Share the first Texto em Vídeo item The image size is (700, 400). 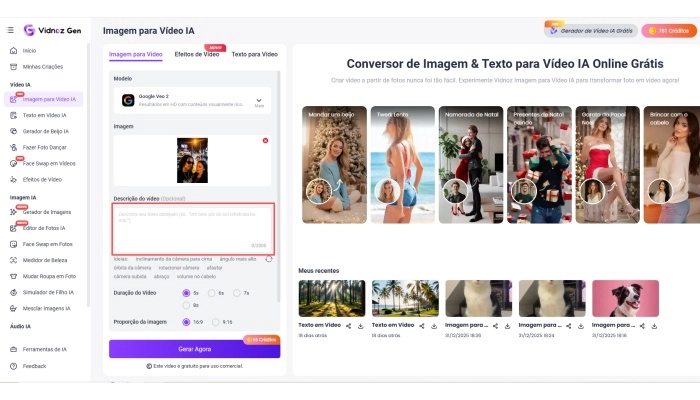click(348, 326)
